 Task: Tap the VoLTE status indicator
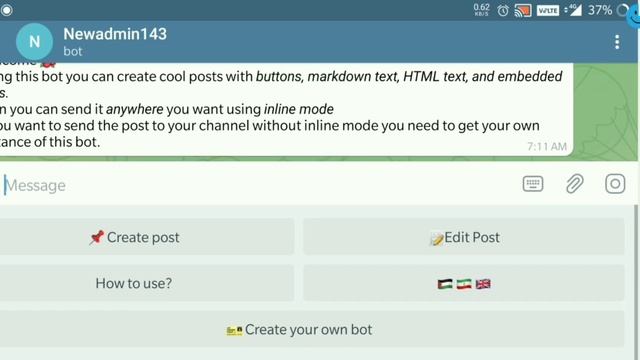(548, 10)
